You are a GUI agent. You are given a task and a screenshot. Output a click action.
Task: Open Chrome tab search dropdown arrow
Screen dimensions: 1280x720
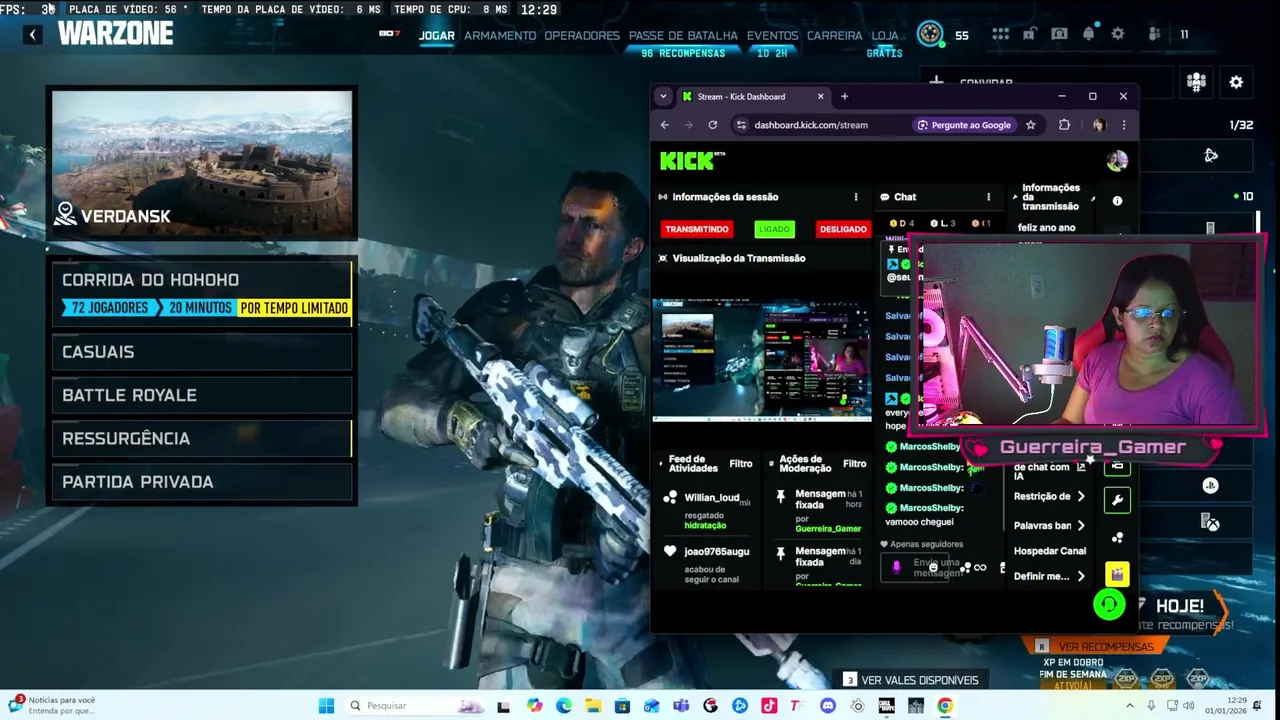(663, 96)
